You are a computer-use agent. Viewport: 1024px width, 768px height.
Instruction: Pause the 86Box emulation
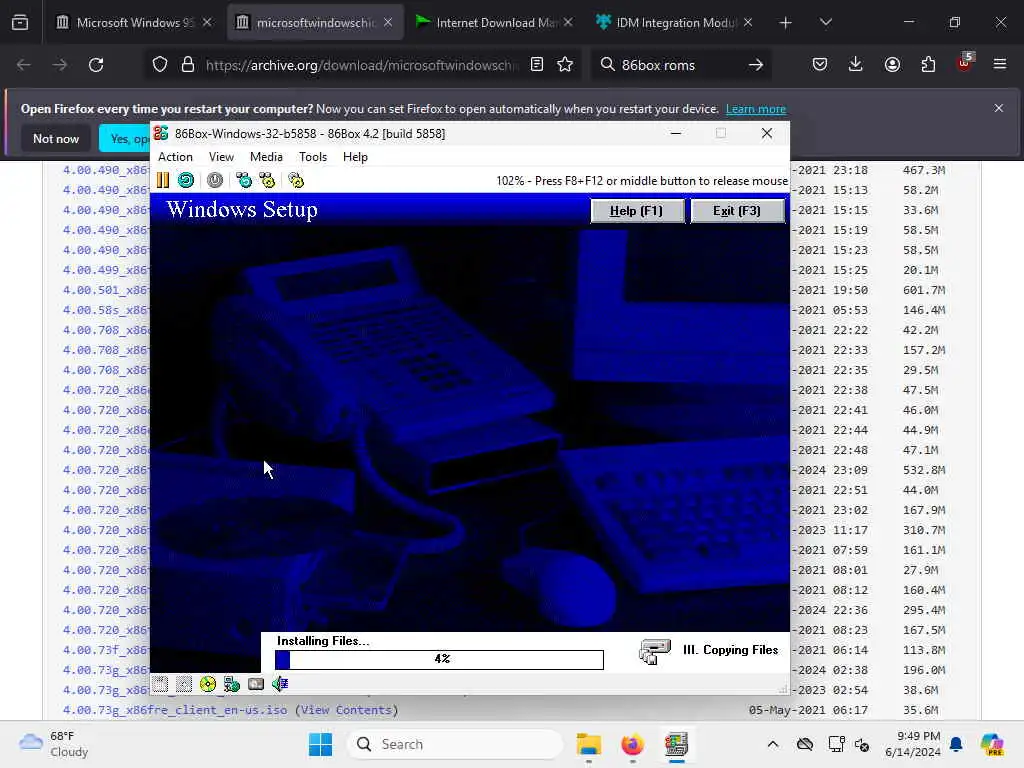[x=163, y=180]
